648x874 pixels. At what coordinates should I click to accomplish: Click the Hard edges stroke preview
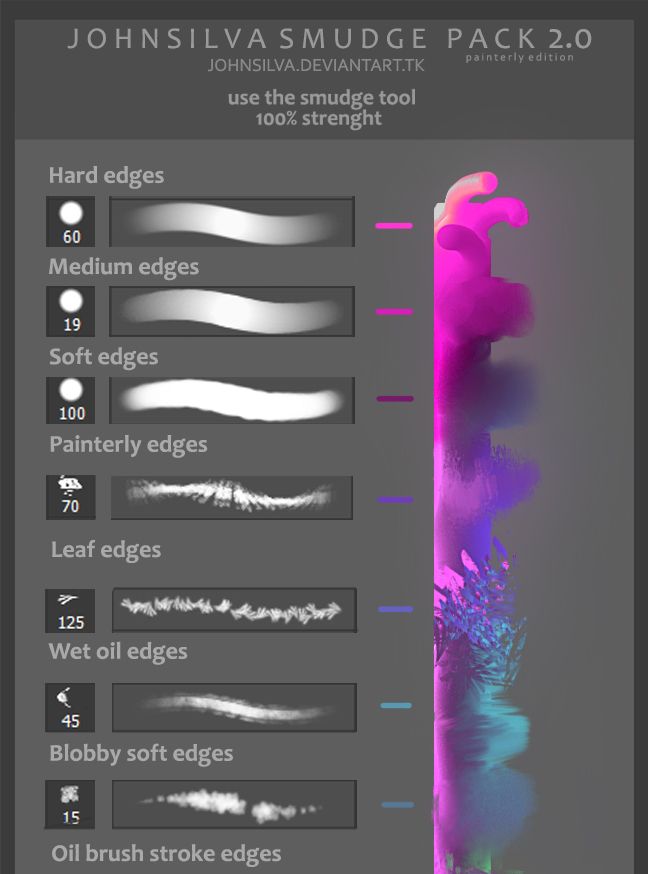[x=232, y=221]
